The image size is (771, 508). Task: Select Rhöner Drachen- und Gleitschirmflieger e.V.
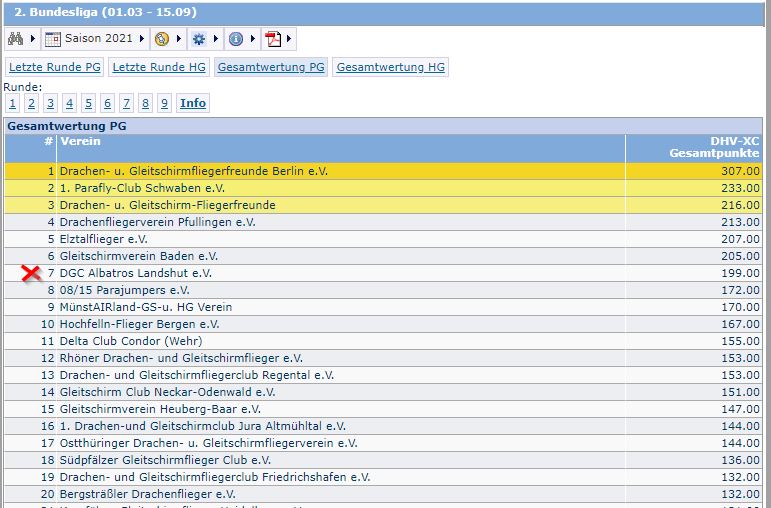[181, 358]
